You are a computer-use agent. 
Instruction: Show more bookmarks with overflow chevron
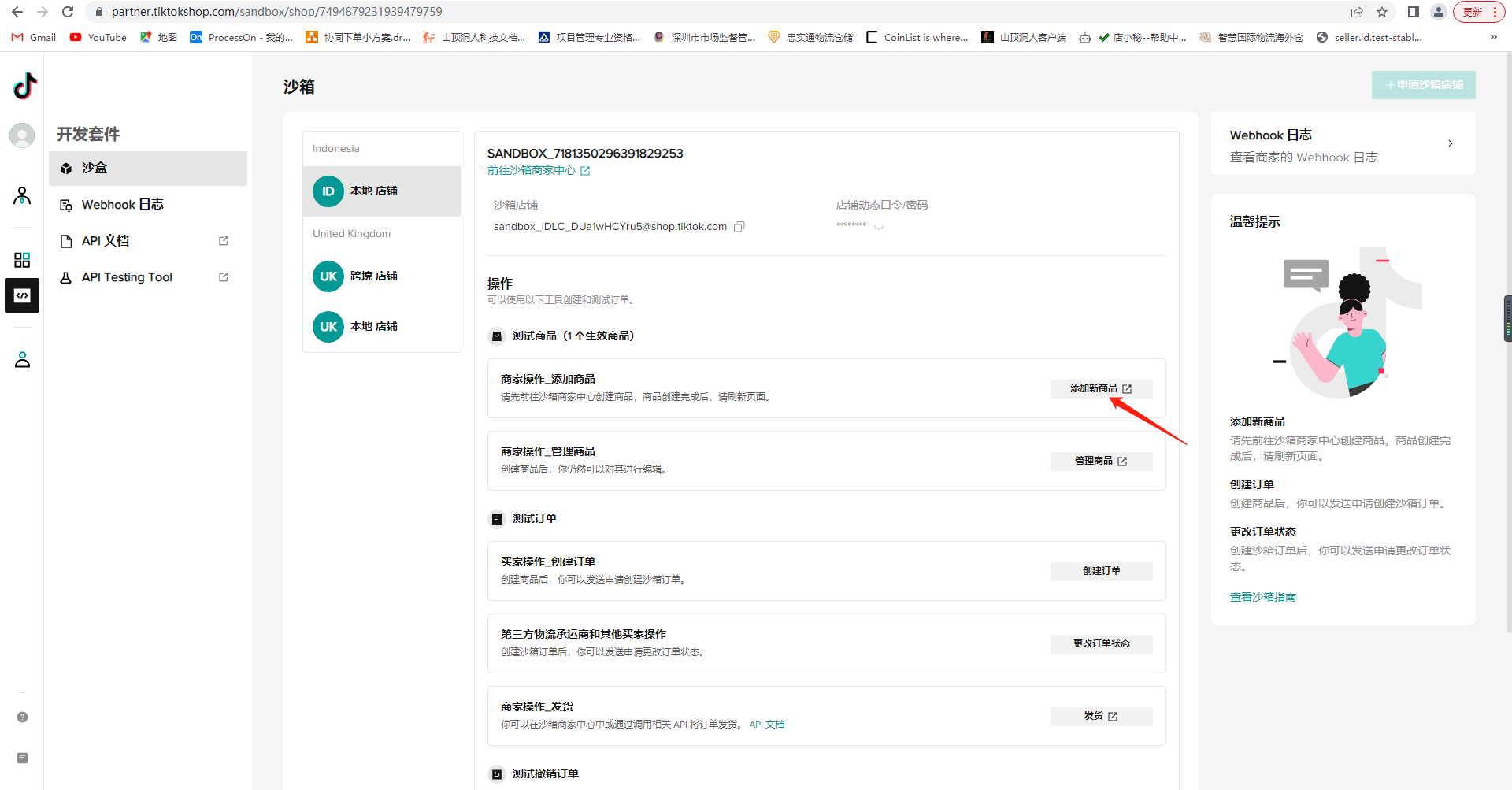click(1493, 37)
